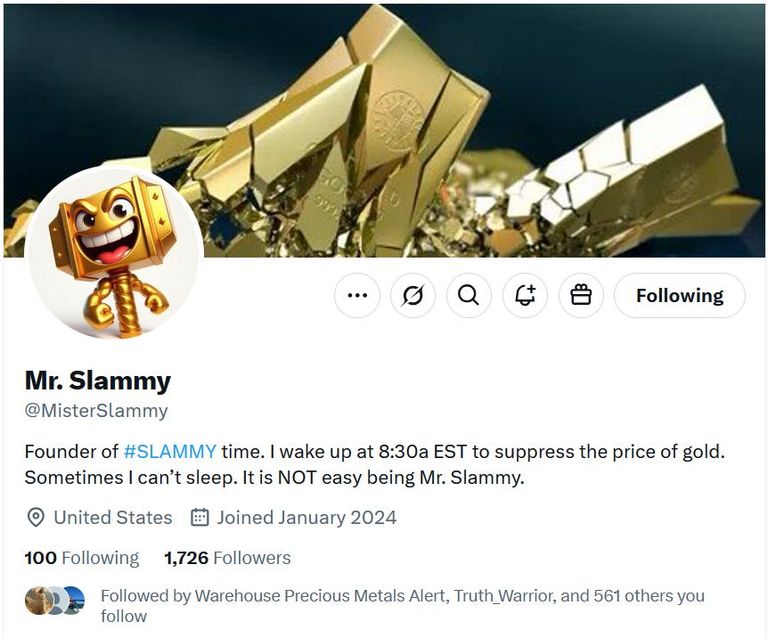The width and height of the screenshot is (768, 639).
Task: Click the Grok slashed-circle icon
Action: [413, 296]
